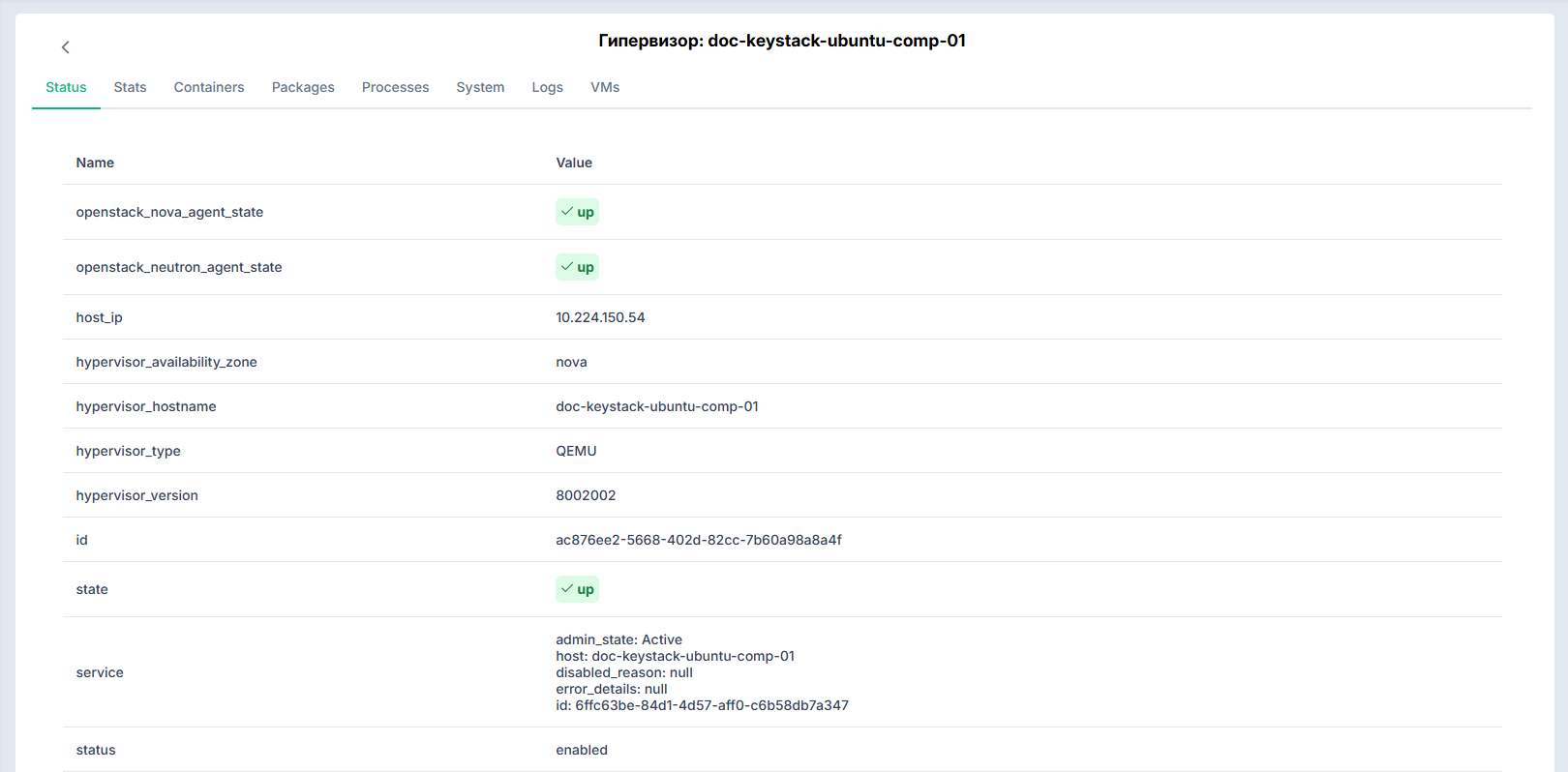Image resolution: width=1568 pixels, height=772 pixels.
Task: Click the service host line
Action: coord(675,656)
